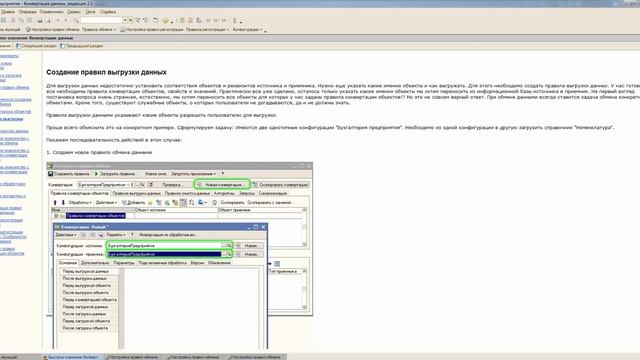Image resolution: width=640 pixels, height=360 pixels.
Task: Open the 'Окна' menu
Action: pos(90,12)
